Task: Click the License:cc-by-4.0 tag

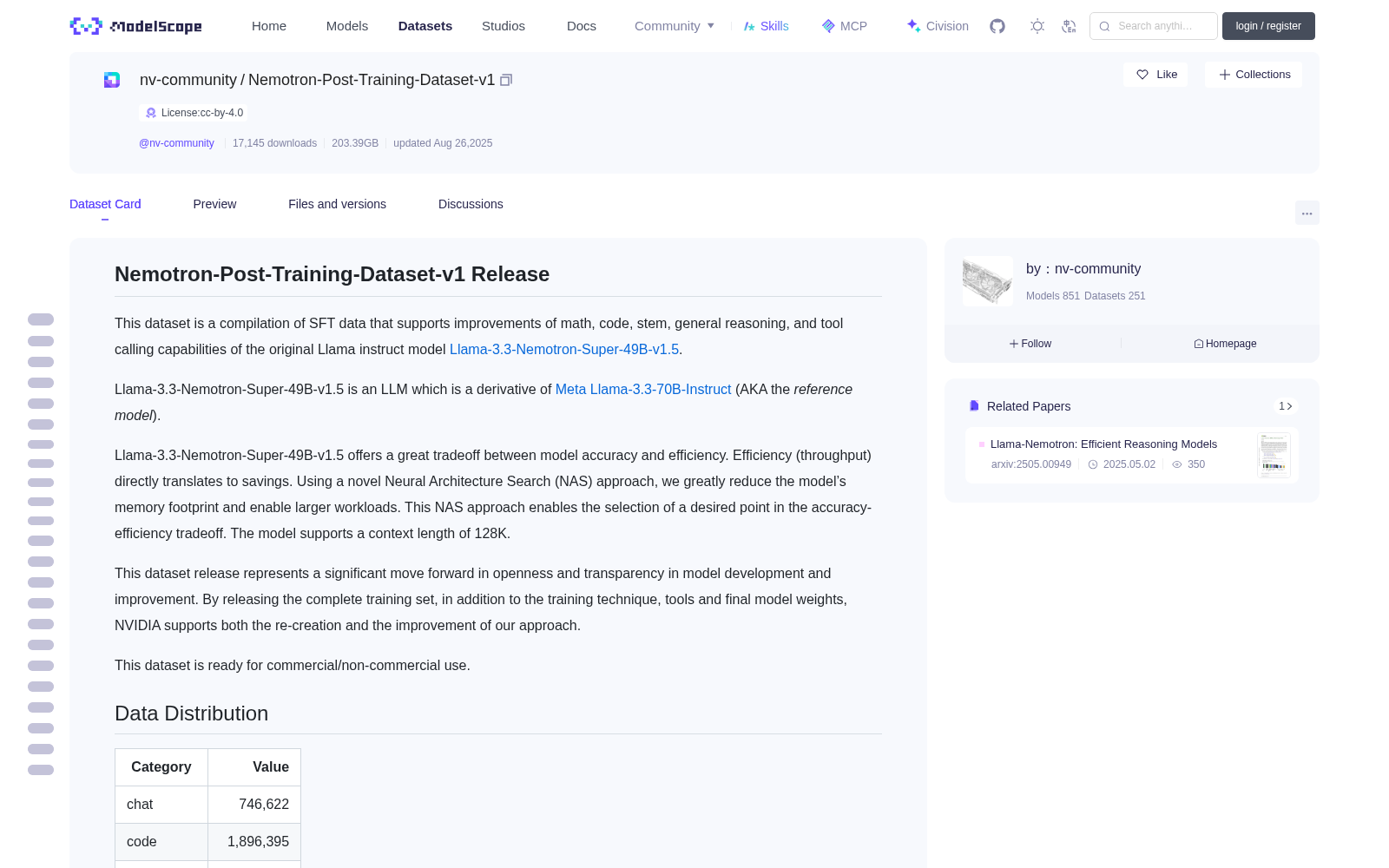Action: click(194, 113)
